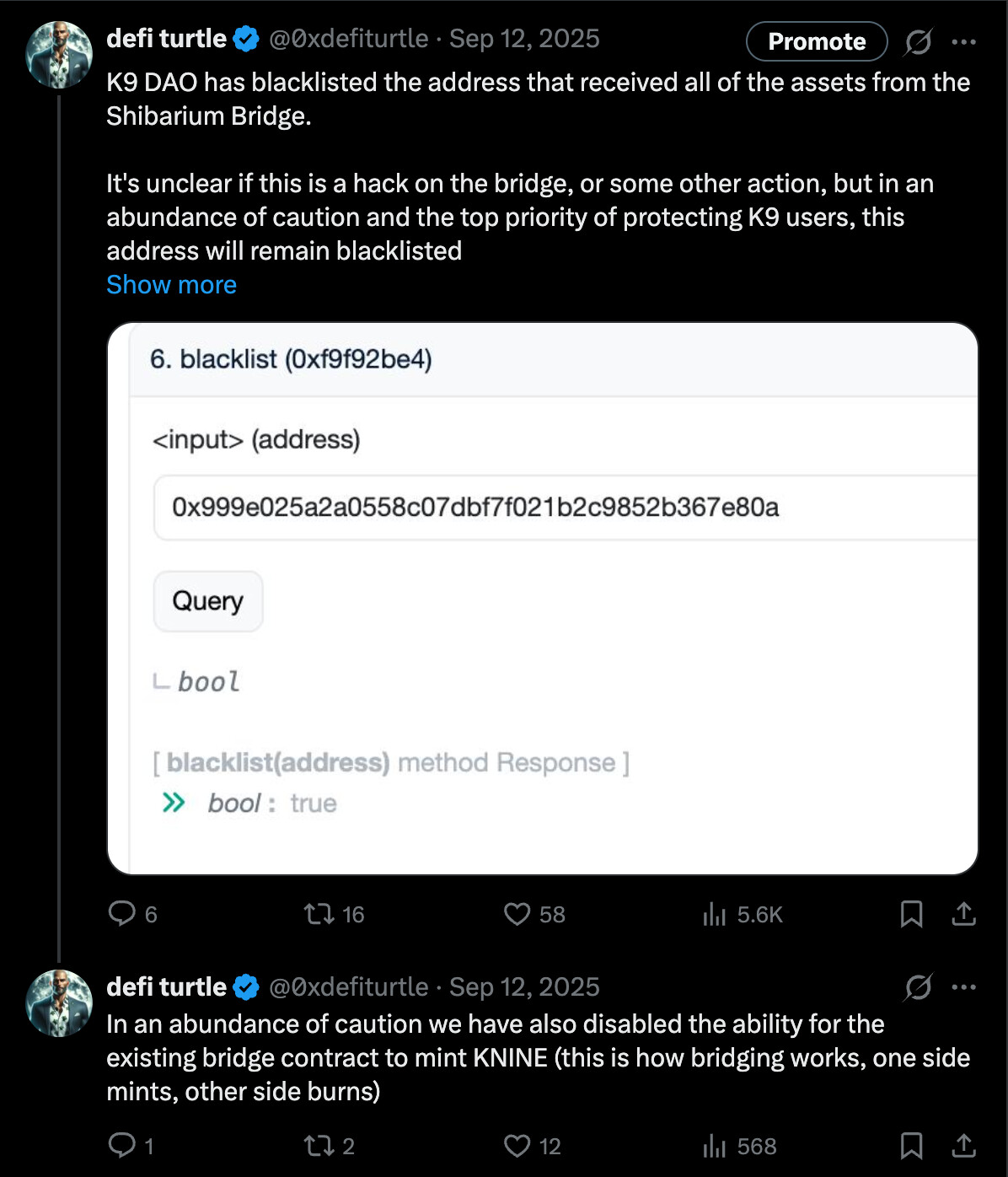Repost the second tweet with 2 reposts
Image resolution: width=1008 pixels, height=1177 pixels.
tap(319, 1146)
